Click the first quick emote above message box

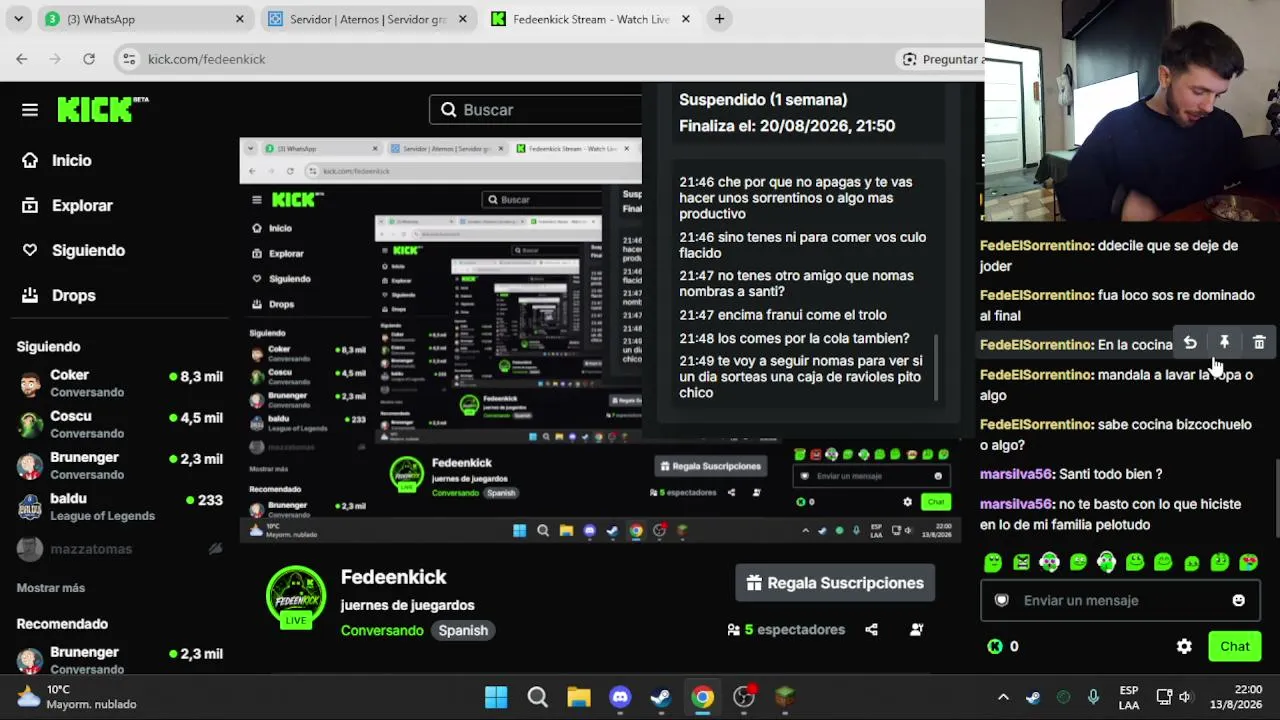click(992, 563)
